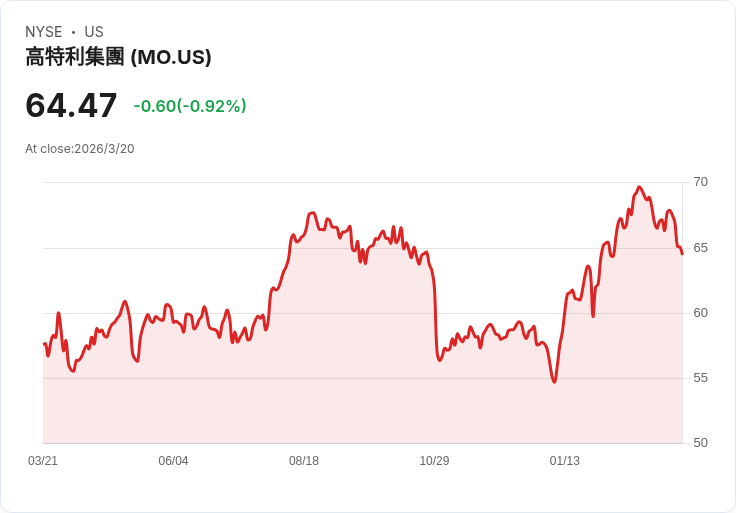The image size is (736, 513).
Task: Select the 65 y-axis price label
Action: pos(700,247)
